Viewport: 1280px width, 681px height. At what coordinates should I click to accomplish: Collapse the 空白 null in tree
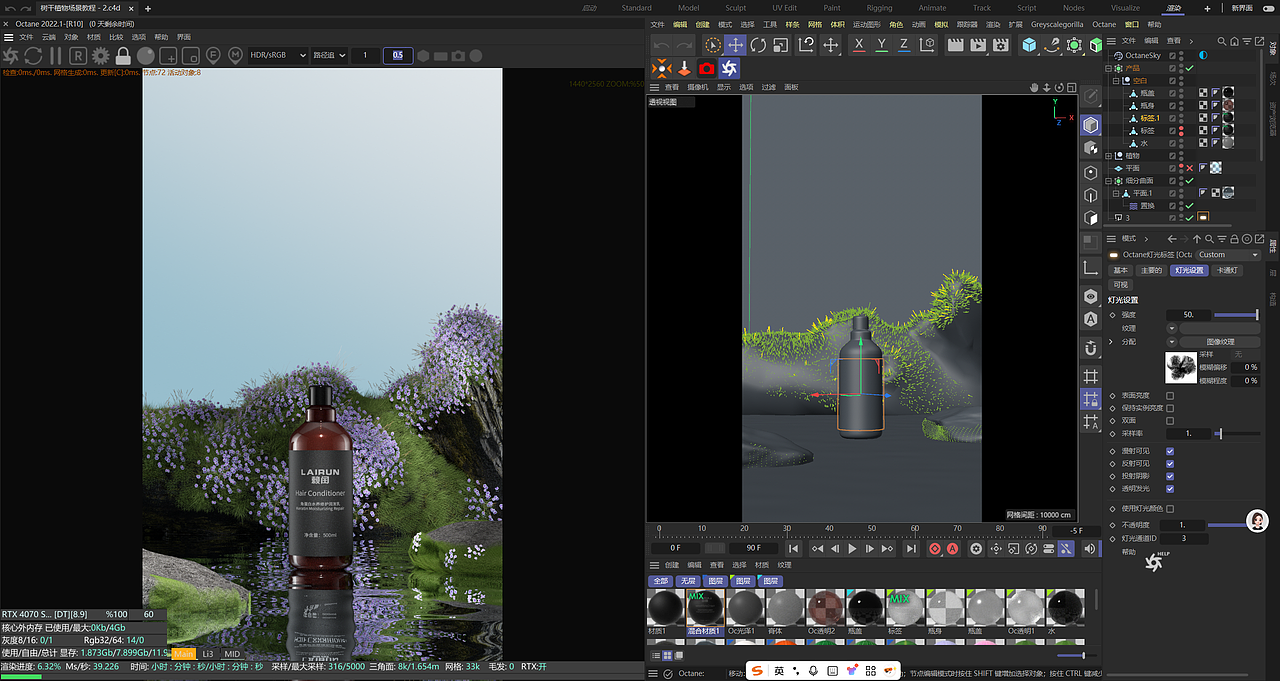click(x=1115, y=80)
